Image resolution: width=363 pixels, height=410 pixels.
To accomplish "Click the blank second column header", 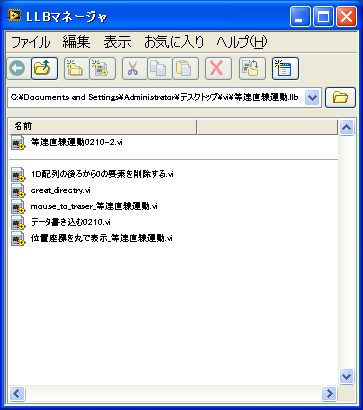I will pos(267,127).
